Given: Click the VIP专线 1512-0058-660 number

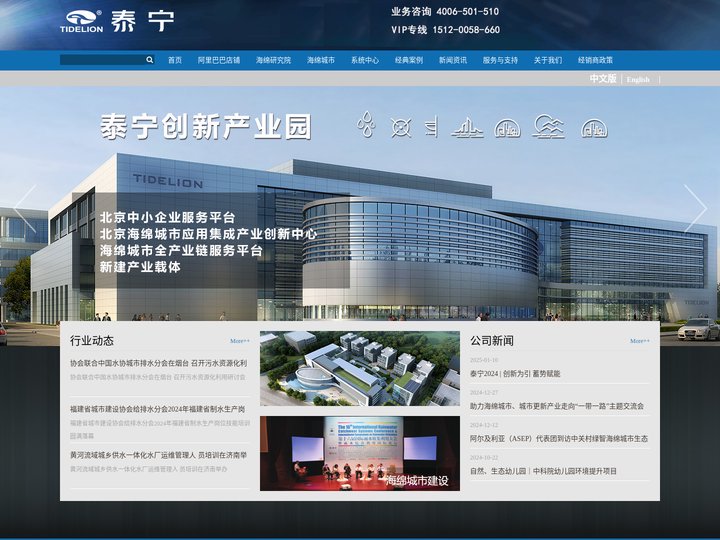Looking at the screenshot, I should coord(445,30).
